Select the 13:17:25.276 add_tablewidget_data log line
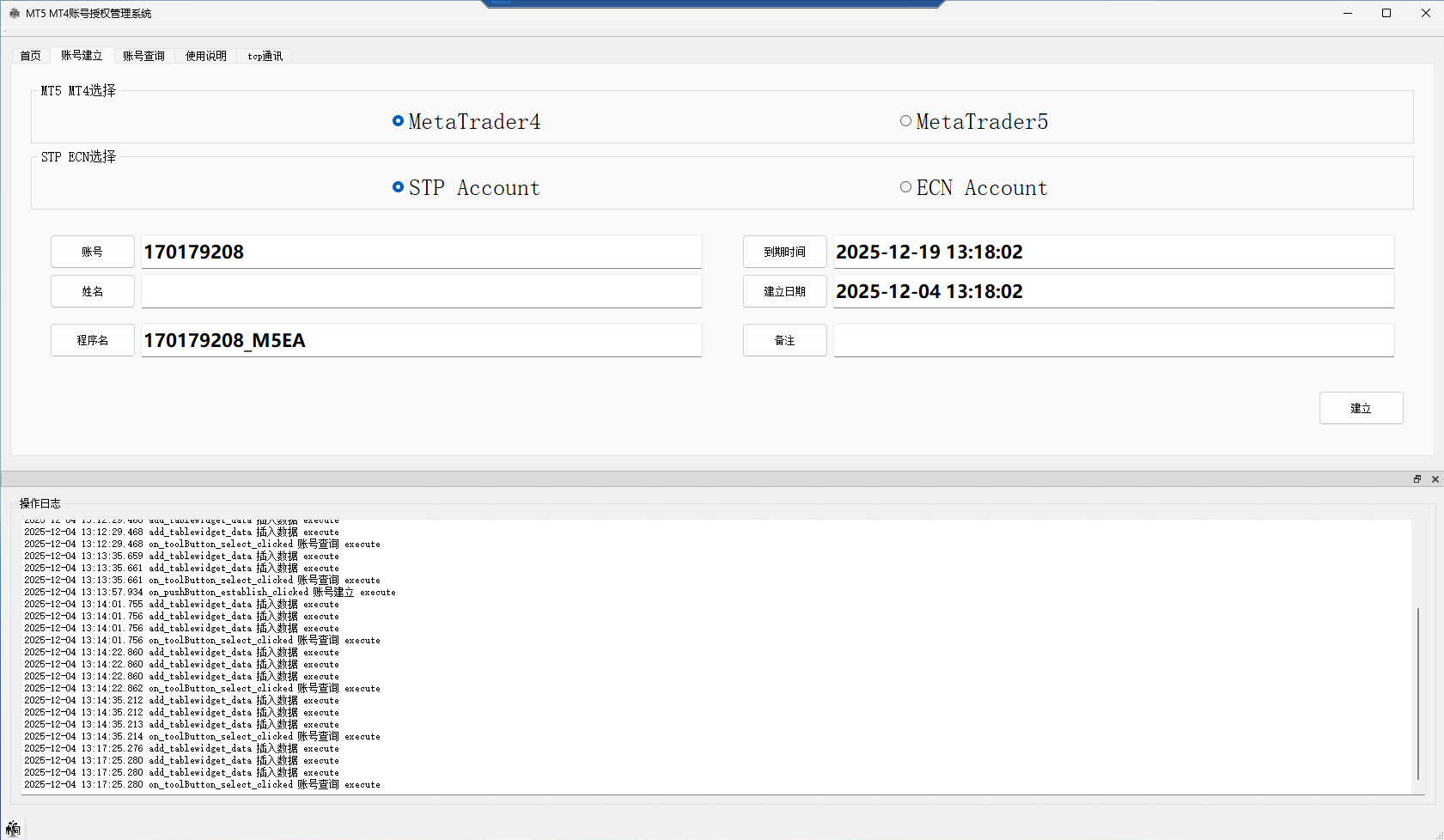Screen dimensions: 1444x840 181,749
